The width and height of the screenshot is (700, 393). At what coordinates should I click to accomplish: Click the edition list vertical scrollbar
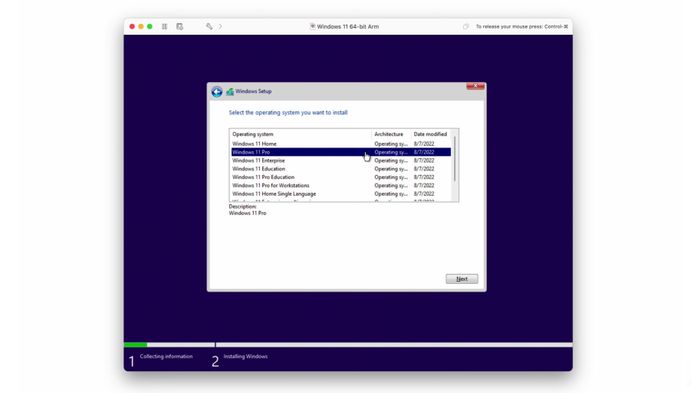point(455,160)
